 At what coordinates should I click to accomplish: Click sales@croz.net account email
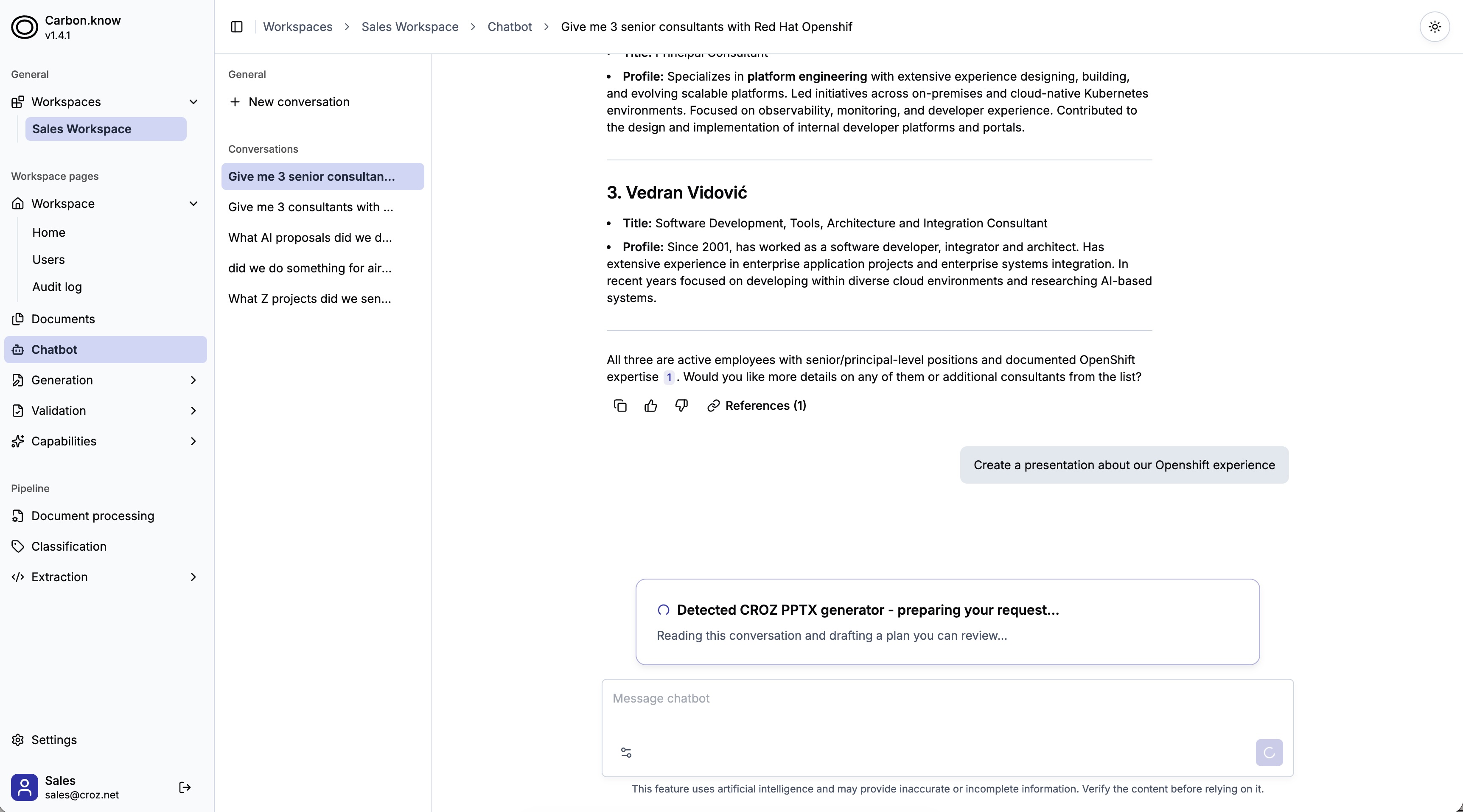click(82, 795)
